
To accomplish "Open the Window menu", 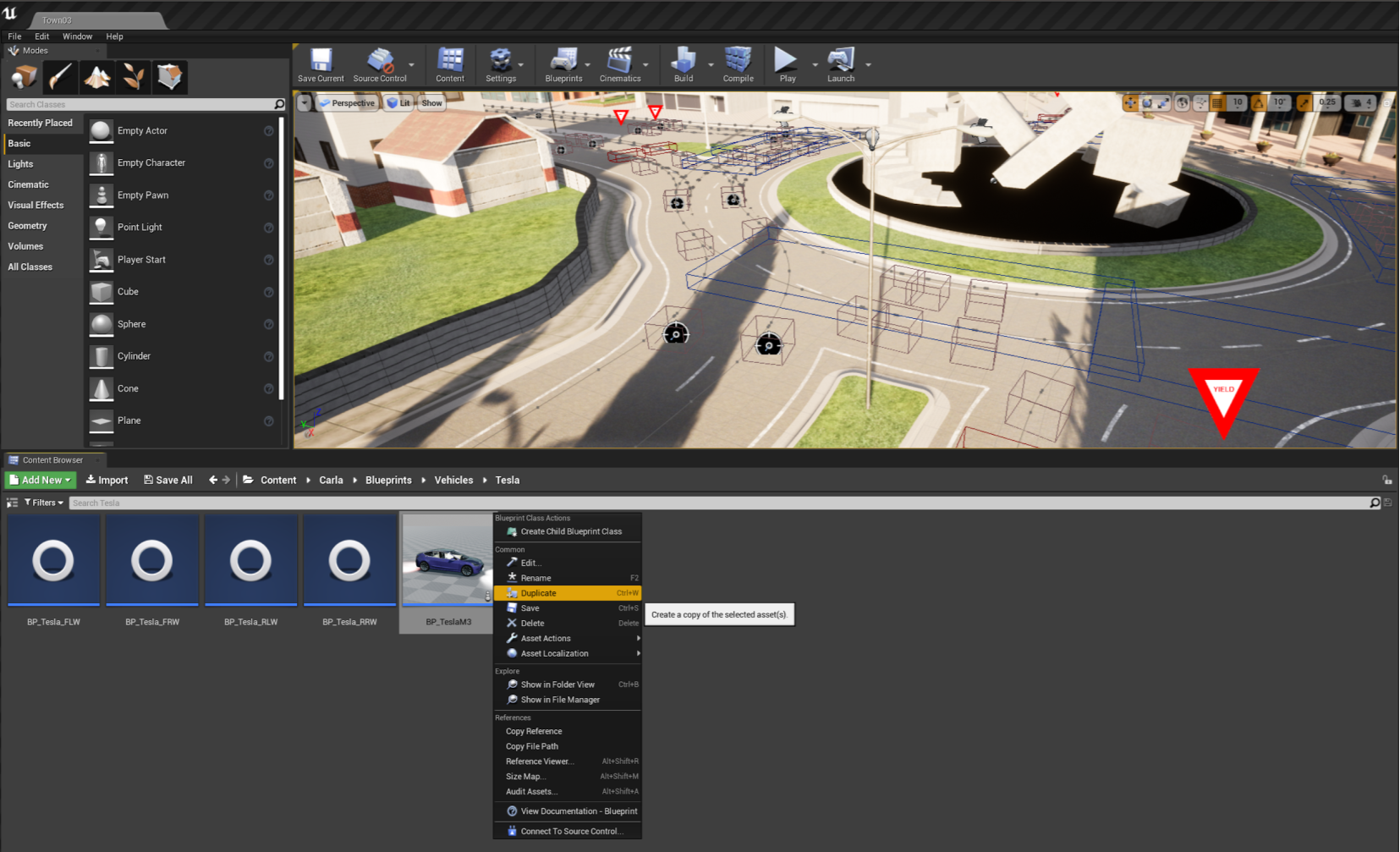I will coord(77,36).
